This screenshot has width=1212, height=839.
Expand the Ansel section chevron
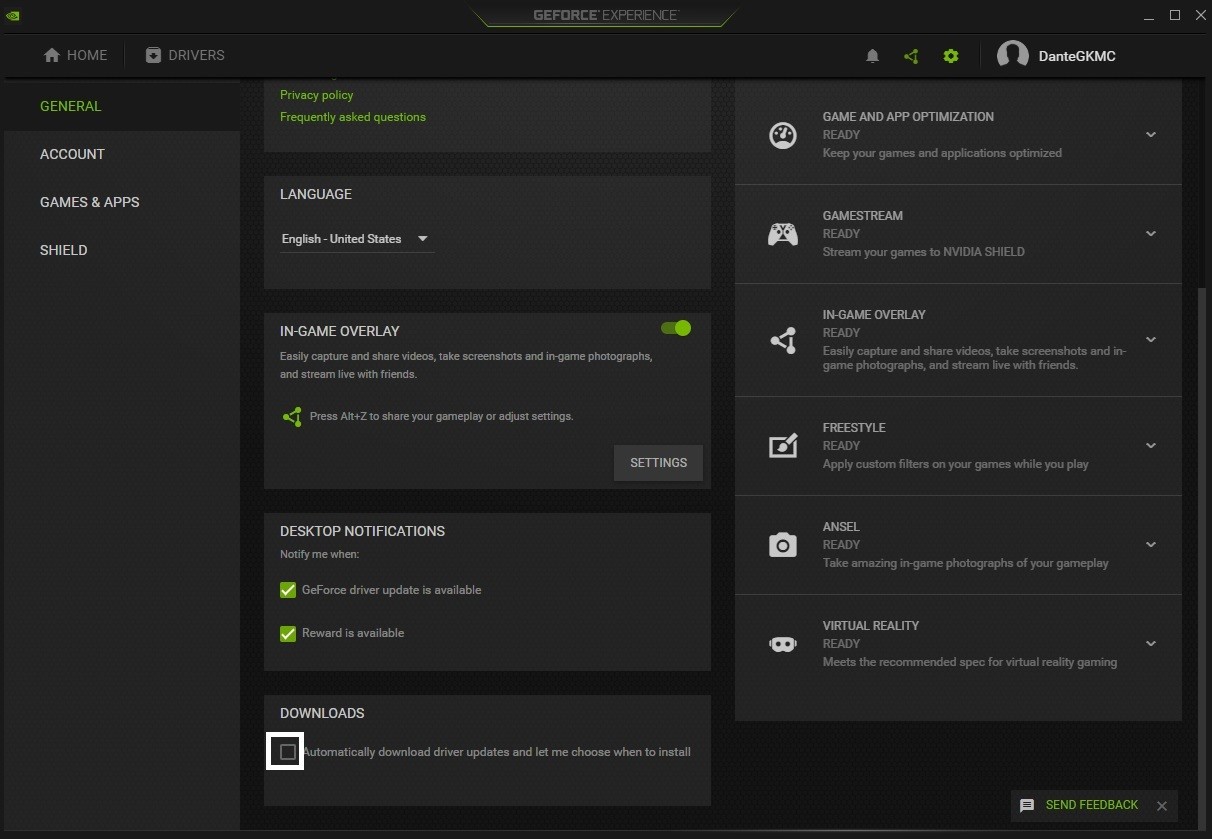point(1151,545)
